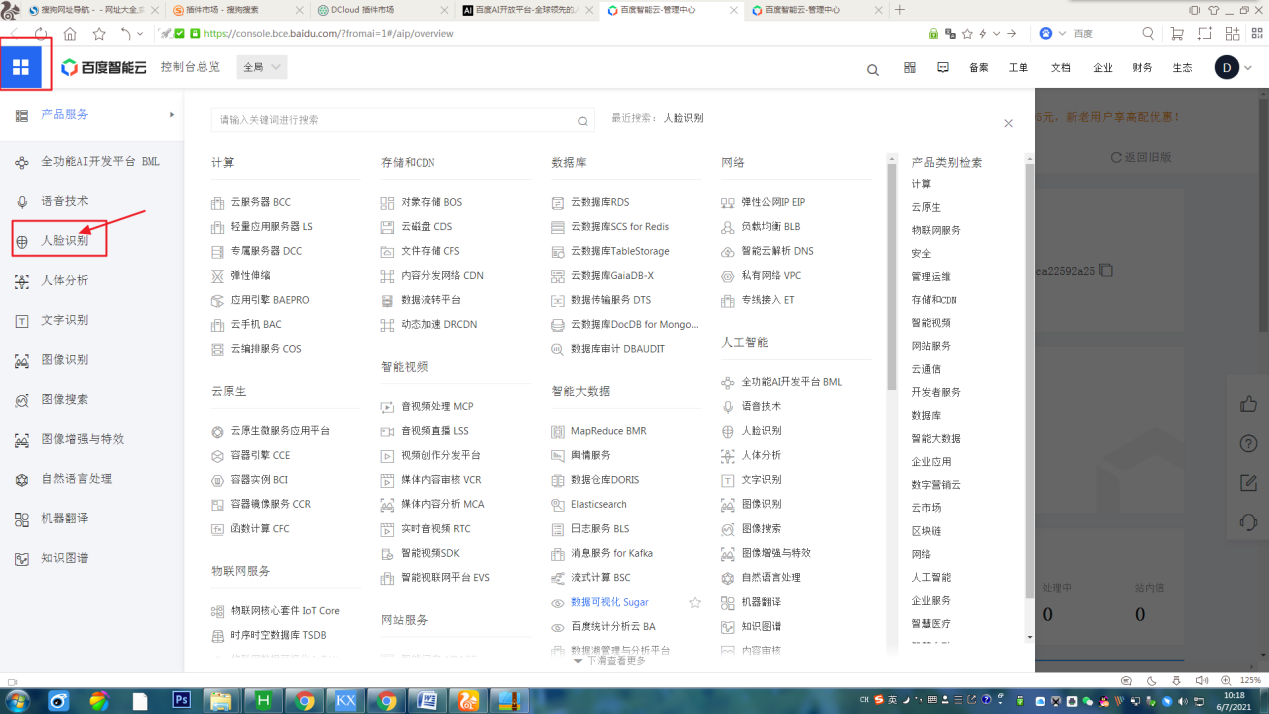This screenshot has width=1269, height=714.
Task: Click the thumbs-up feedback icon on right
Action: [1247, 404]
